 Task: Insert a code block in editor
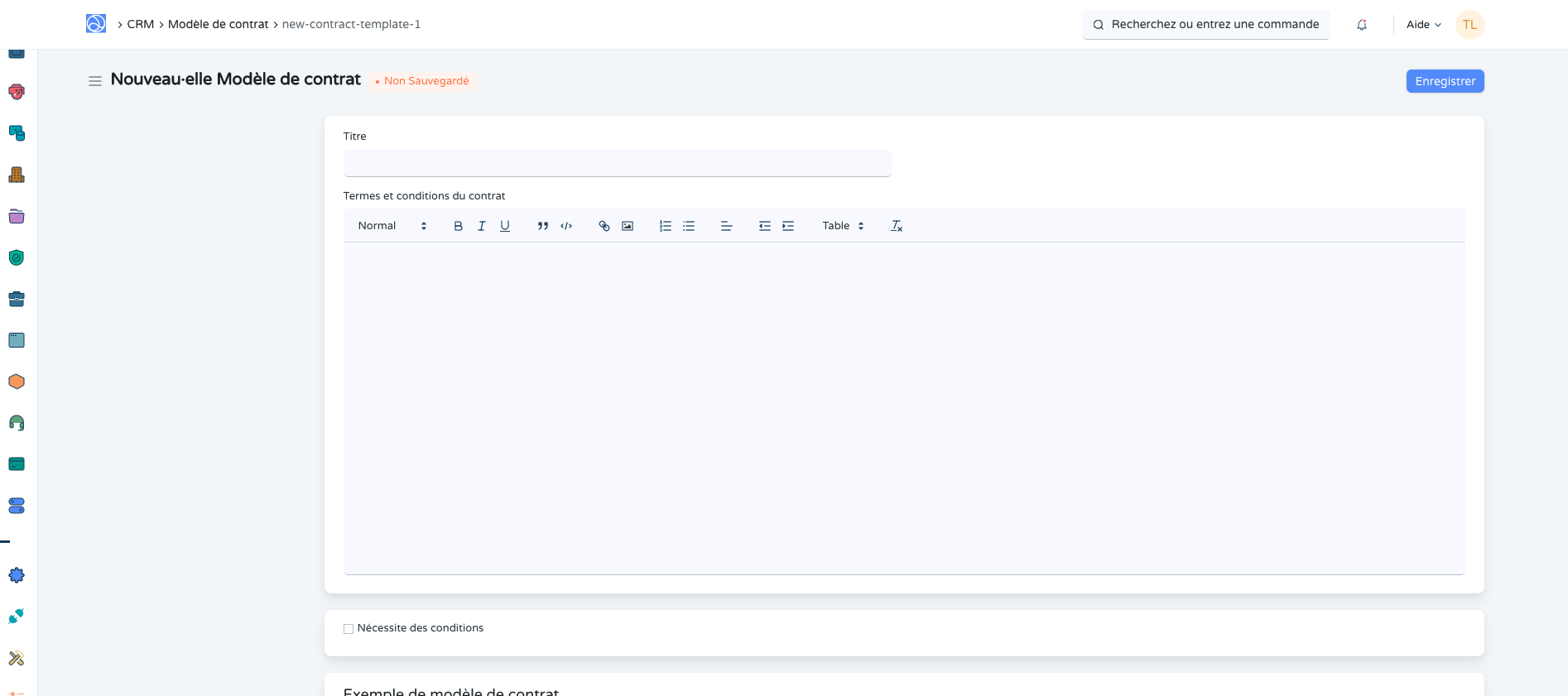point(566,226)
